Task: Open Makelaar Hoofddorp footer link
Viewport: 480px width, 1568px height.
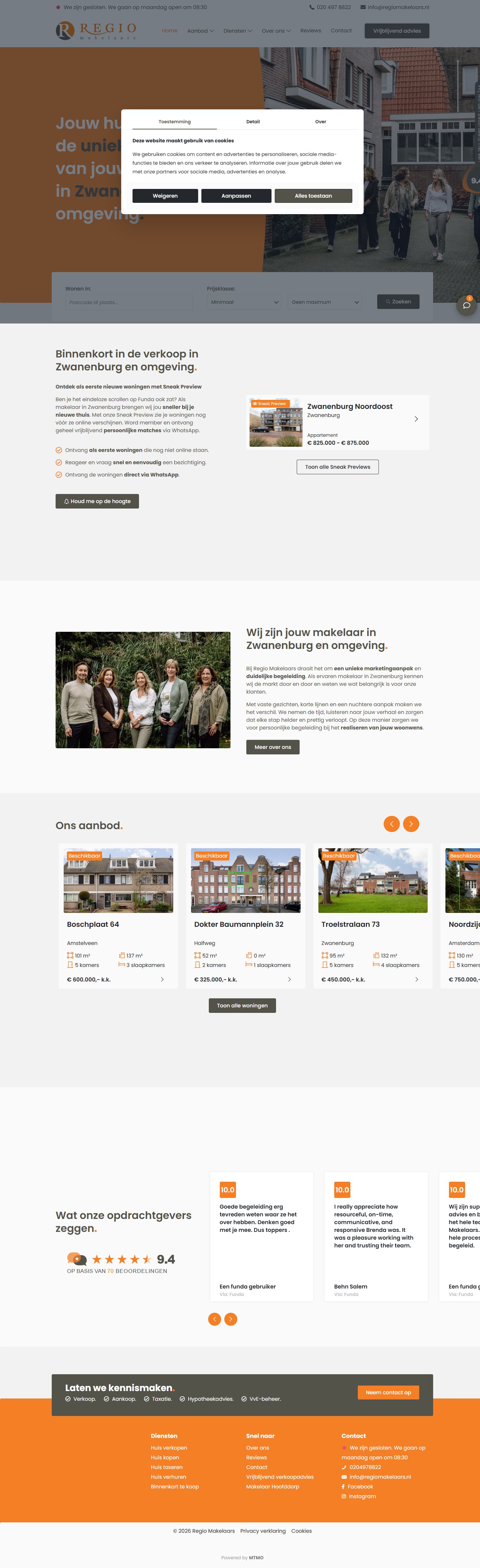Action: 272,1486
